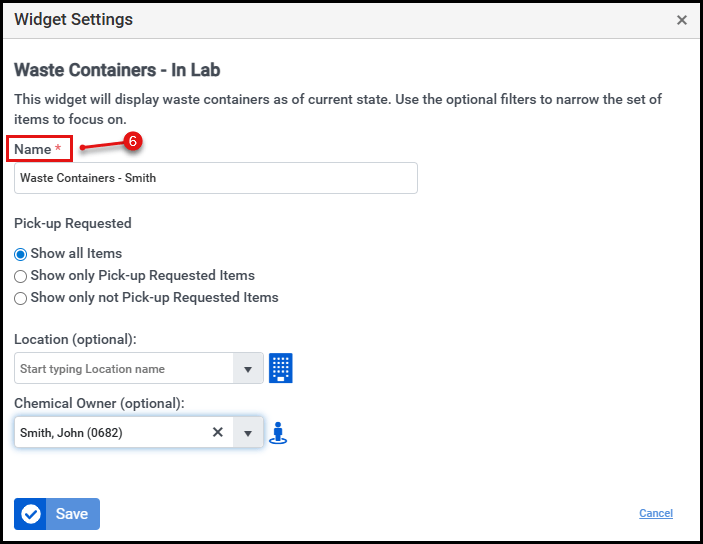Select the Show all Items radio button

[x=20, y=254]
